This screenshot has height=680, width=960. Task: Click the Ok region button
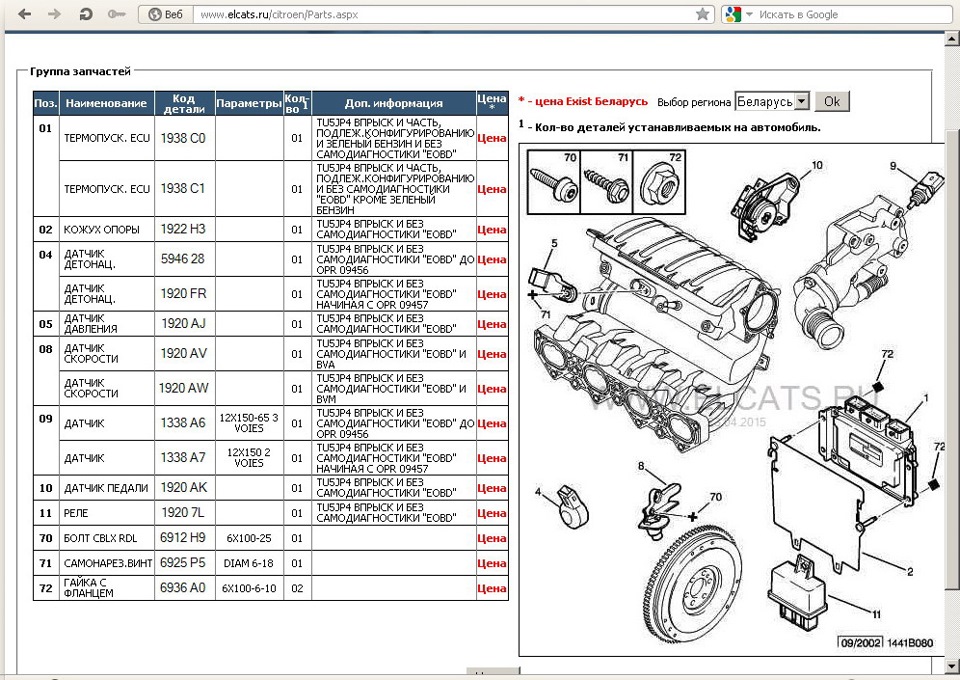coord(831,102)
